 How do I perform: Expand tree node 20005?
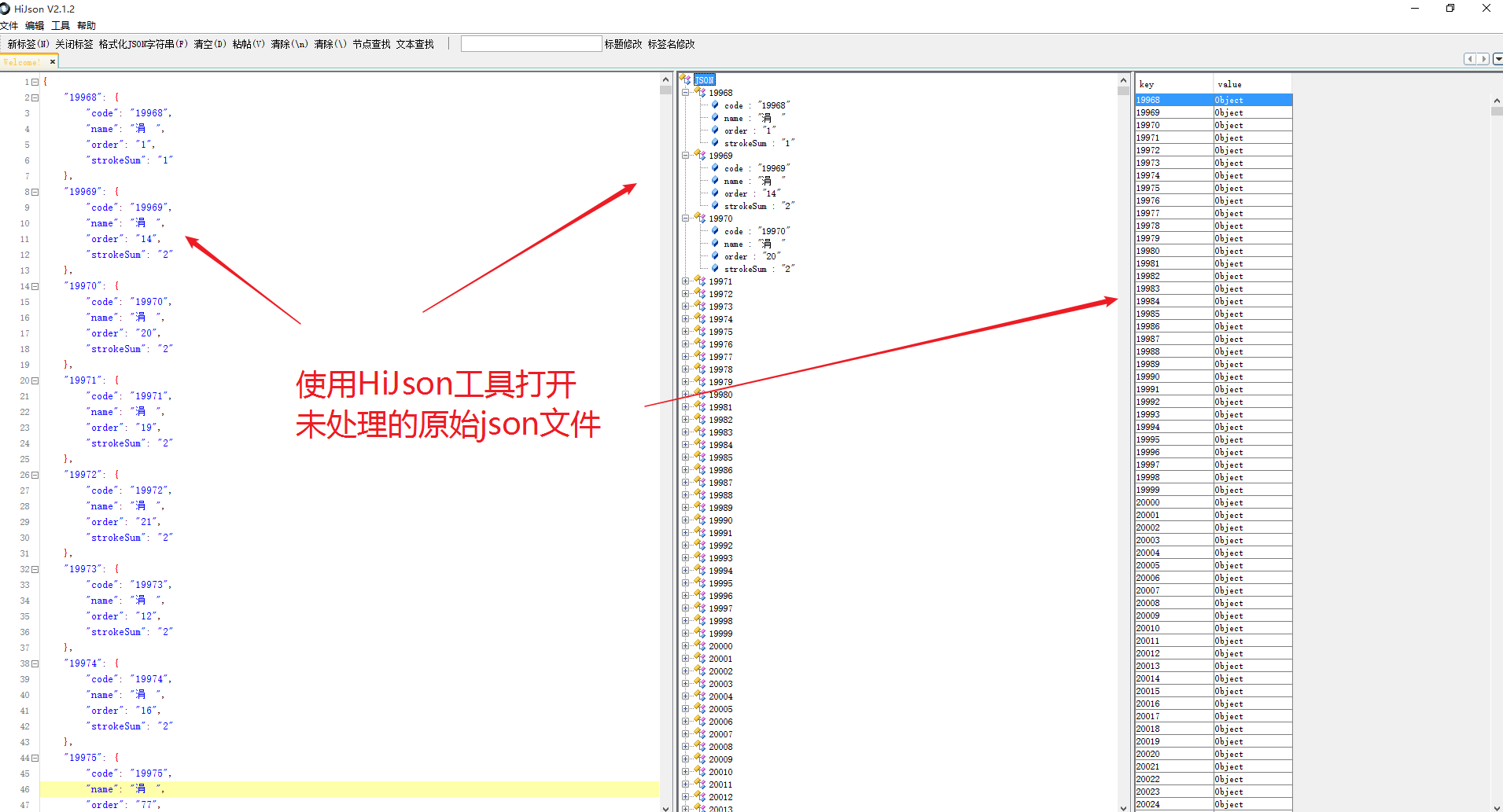tap(686, 709)
